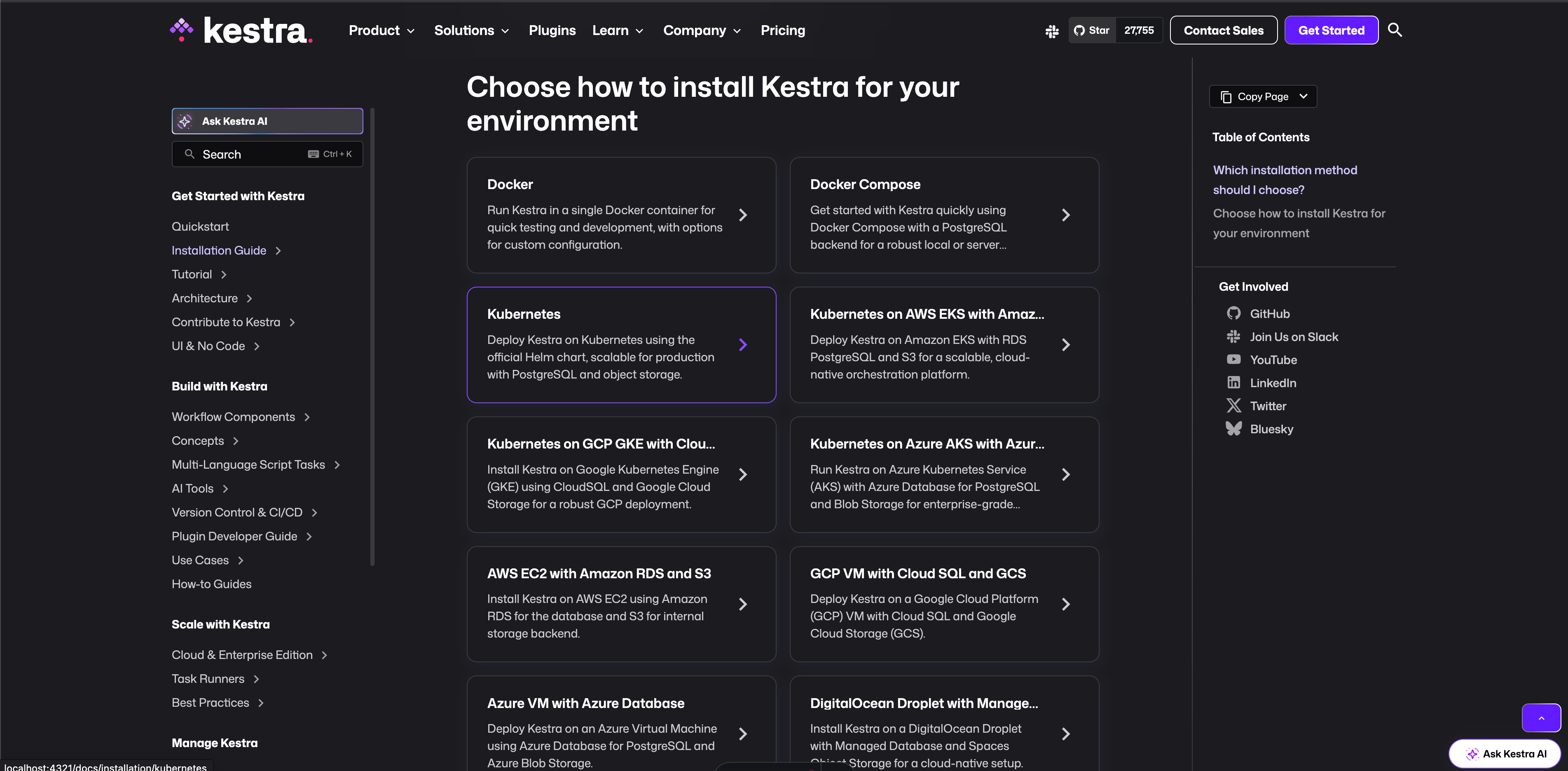Open the Quickstart link
The width and height of the screenshot is (1568, 771).
click(200, 227)
